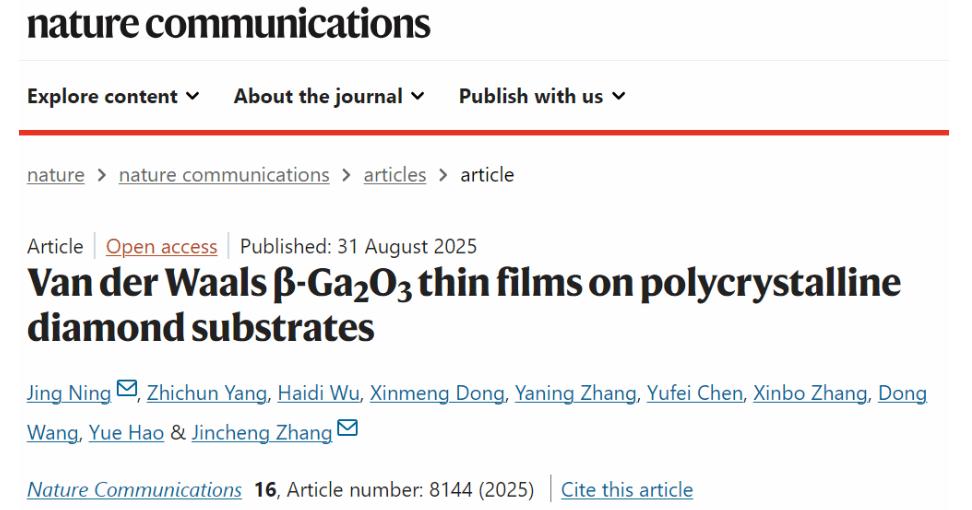Click the email envelope icon beside Jing Ning
The width and height of the screenshot is (972, 510).
(125, 393)
